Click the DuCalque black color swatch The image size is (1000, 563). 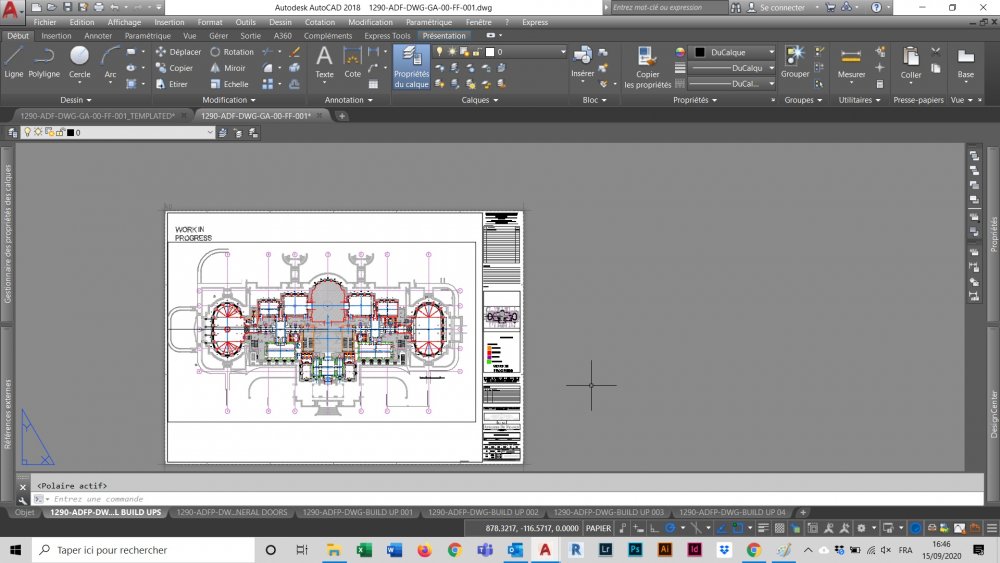(x=700, y=52)
